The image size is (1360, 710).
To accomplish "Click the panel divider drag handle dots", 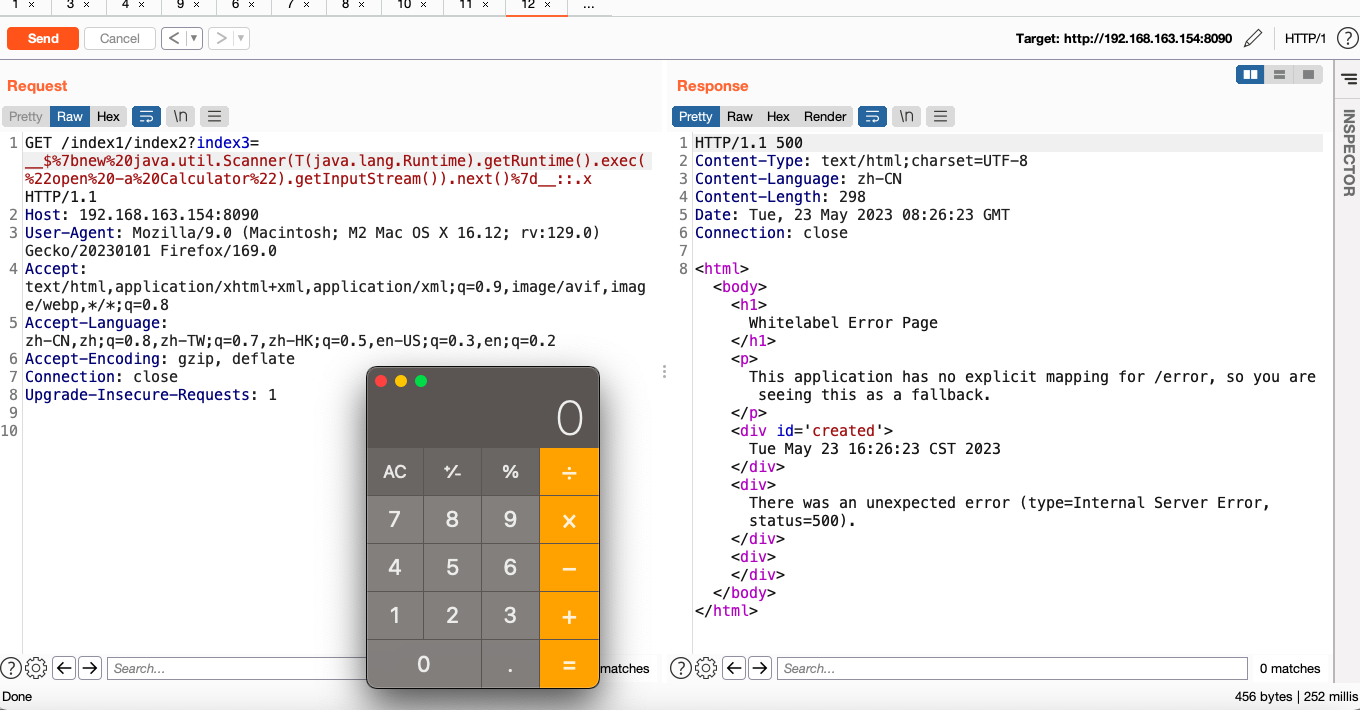I will coord(664,371).
